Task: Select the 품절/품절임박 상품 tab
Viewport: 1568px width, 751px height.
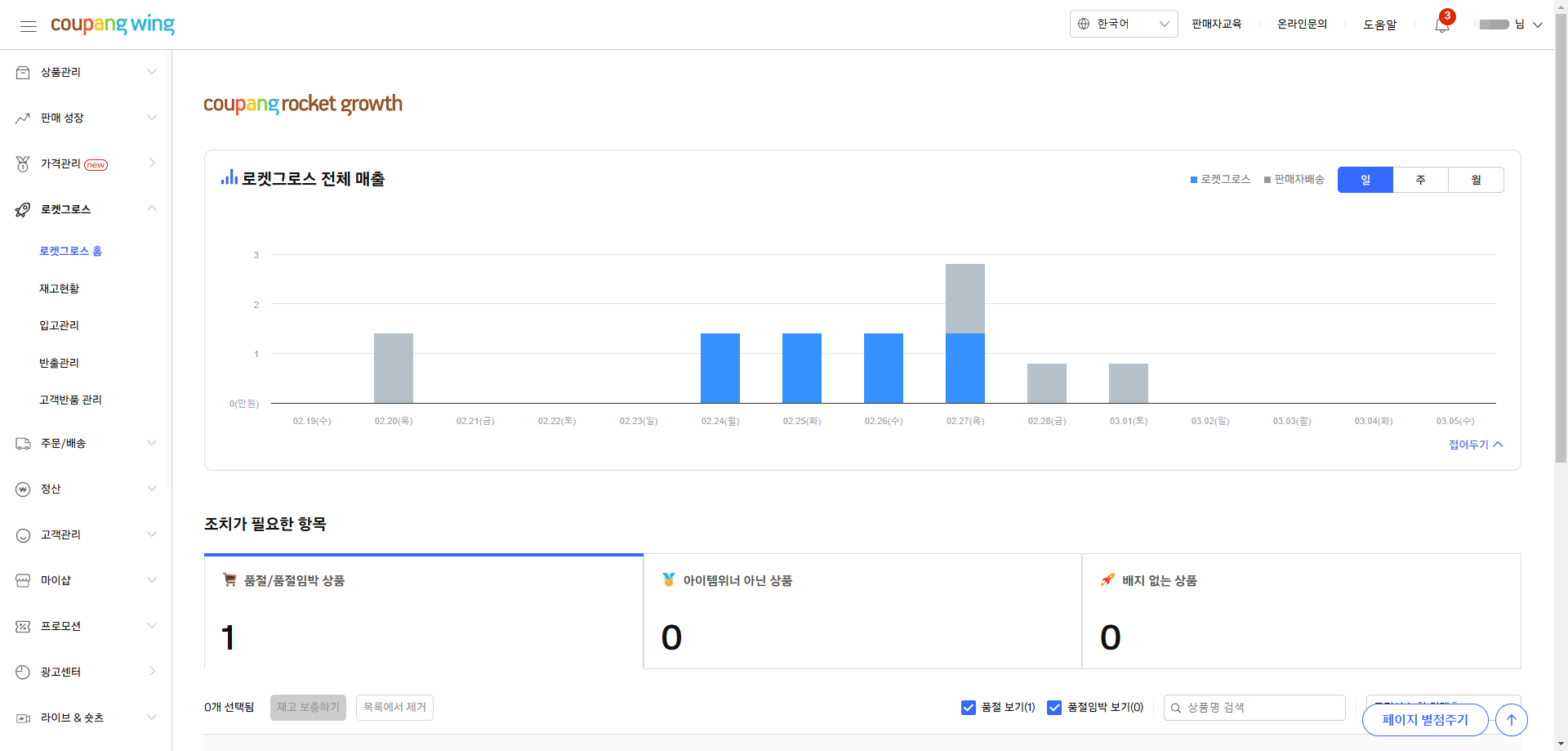Action: coord(424,611)
